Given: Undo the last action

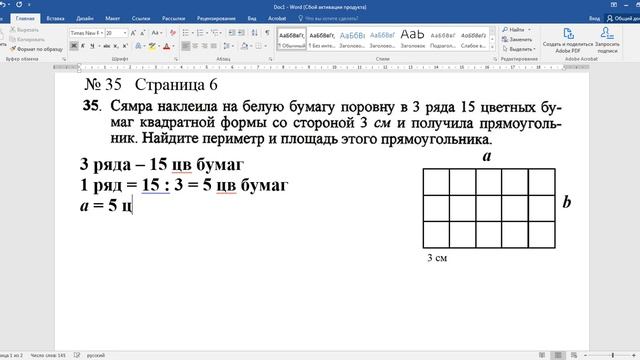Looking at the screenshot, I should 2,4.
